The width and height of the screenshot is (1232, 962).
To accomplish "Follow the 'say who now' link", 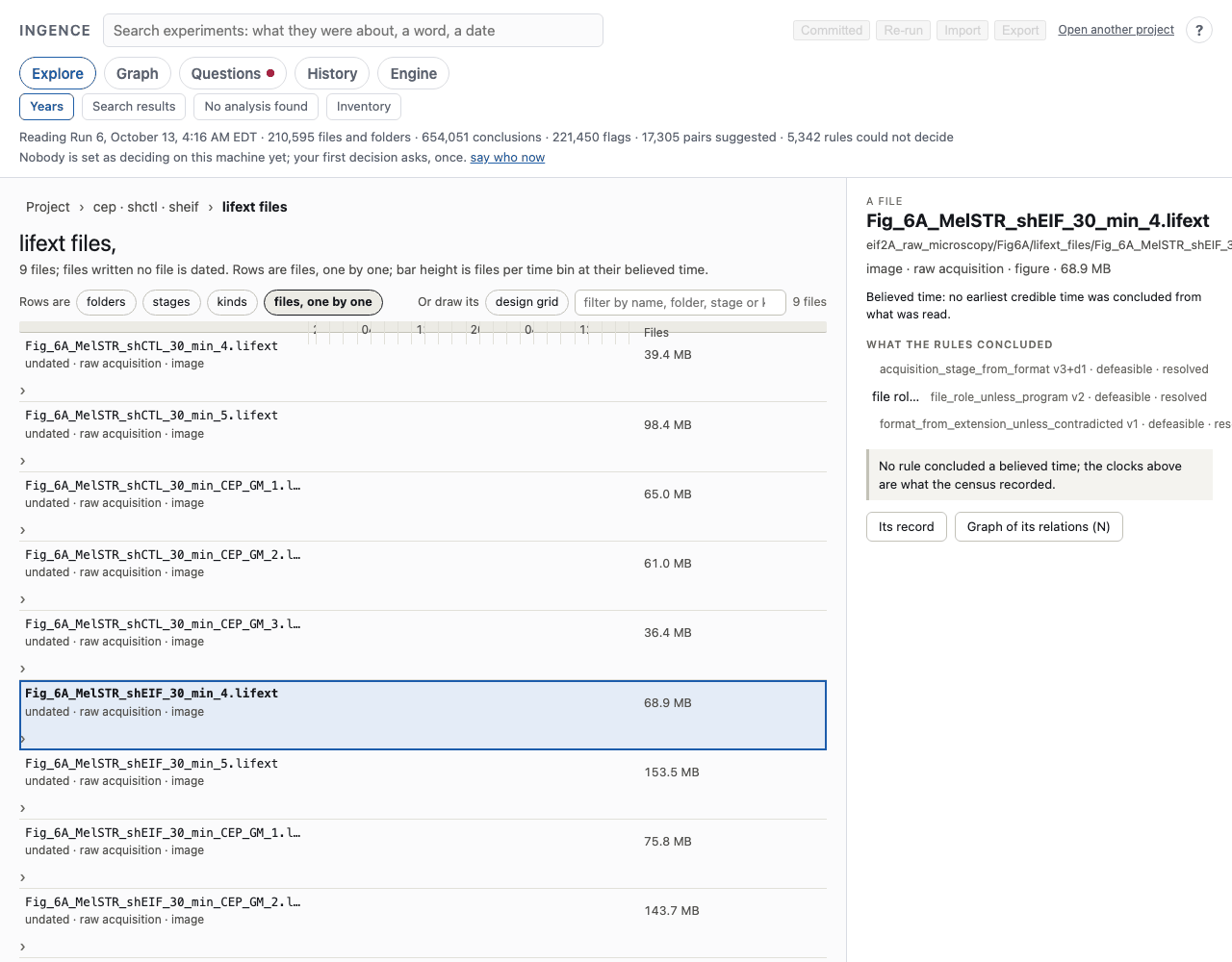I will [507, 158].
